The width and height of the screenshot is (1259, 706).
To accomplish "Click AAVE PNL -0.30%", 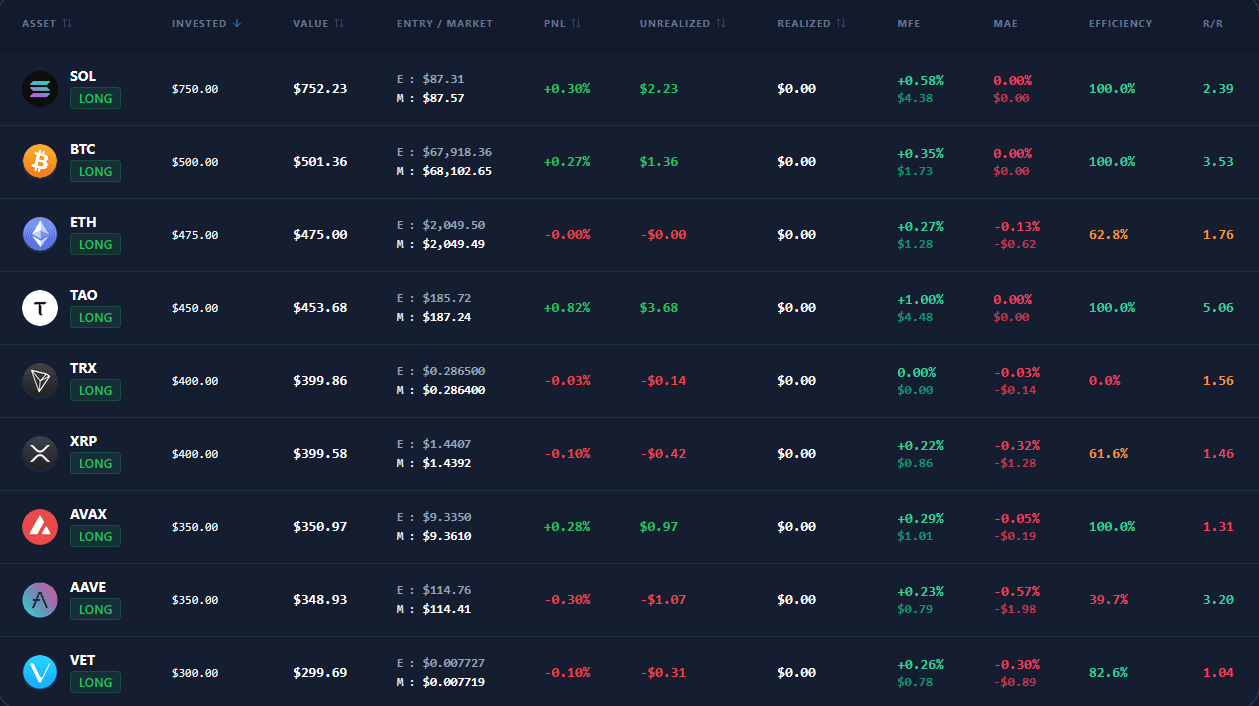I will (567, 600).
